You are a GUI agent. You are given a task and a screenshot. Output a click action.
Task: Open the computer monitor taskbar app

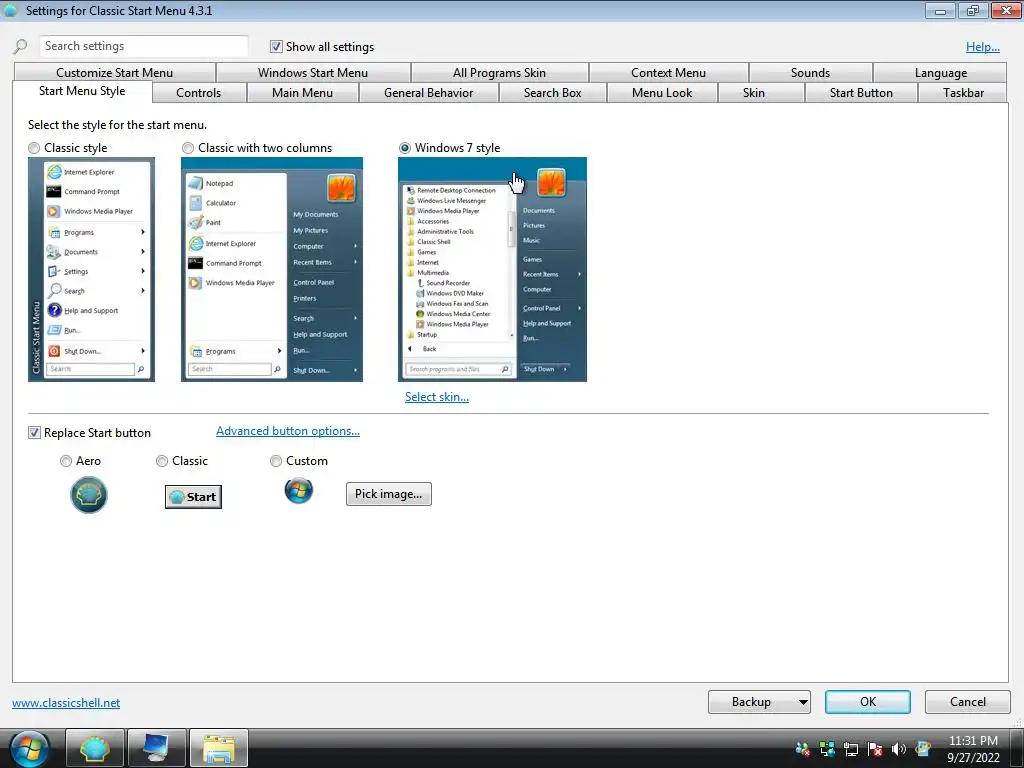tap(157, 748)
